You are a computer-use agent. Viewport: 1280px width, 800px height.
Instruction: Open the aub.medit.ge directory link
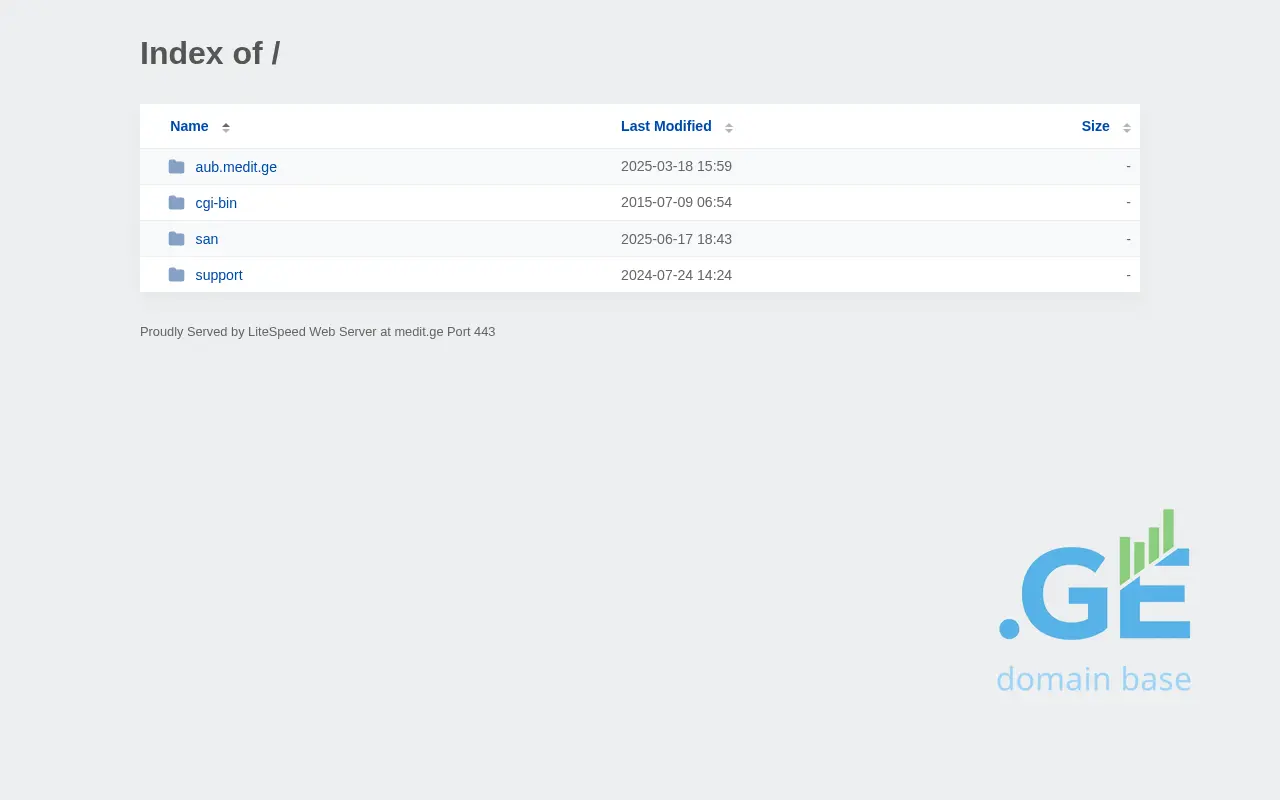click(236, 167)
